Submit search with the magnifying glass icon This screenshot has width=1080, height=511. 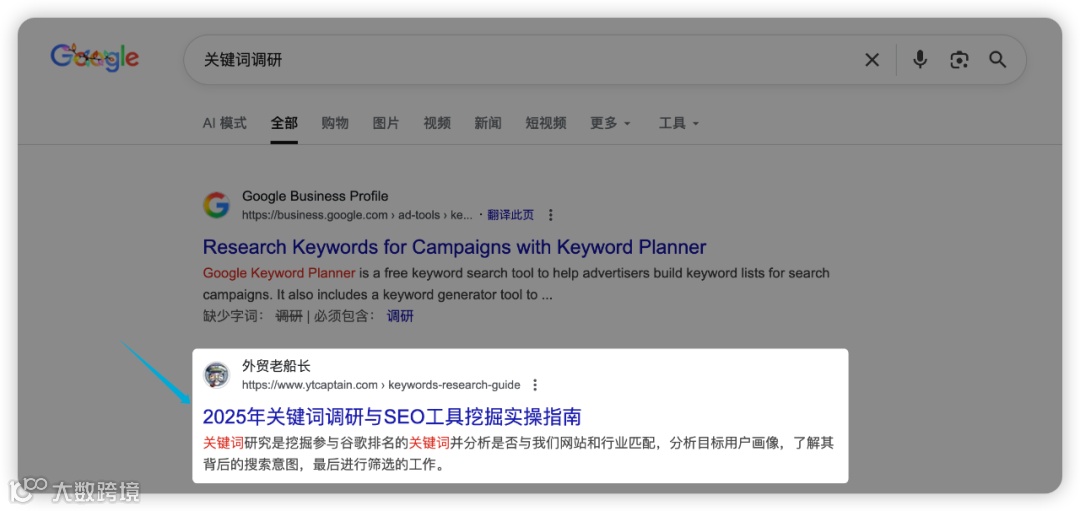pos(998,60)
